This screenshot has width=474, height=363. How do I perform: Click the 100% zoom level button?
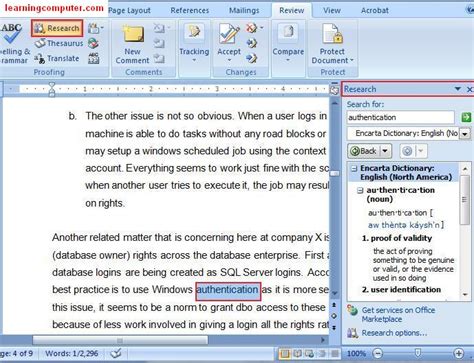[356, 353]
